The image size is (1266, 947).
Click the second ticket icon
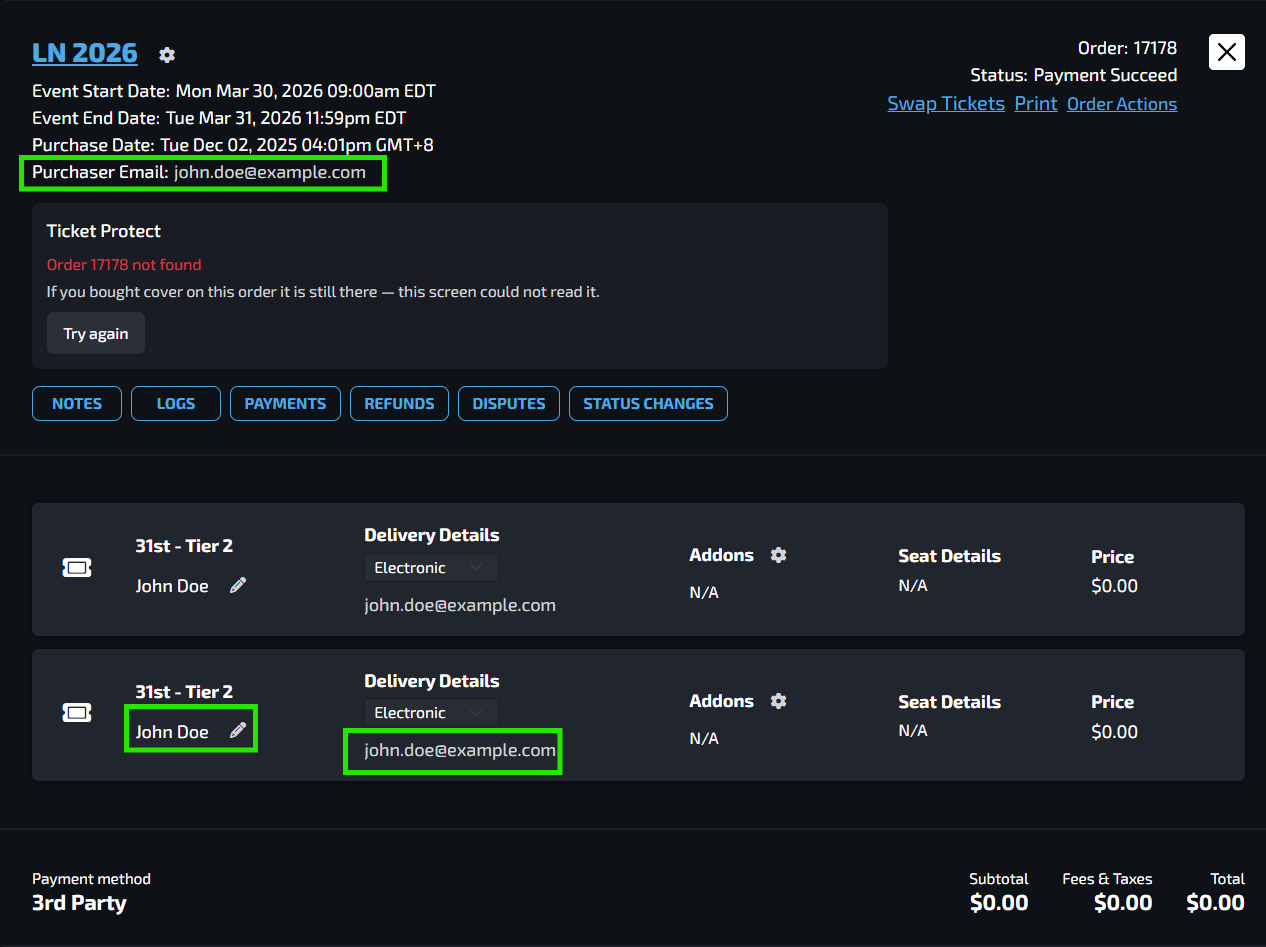(77, 713)
